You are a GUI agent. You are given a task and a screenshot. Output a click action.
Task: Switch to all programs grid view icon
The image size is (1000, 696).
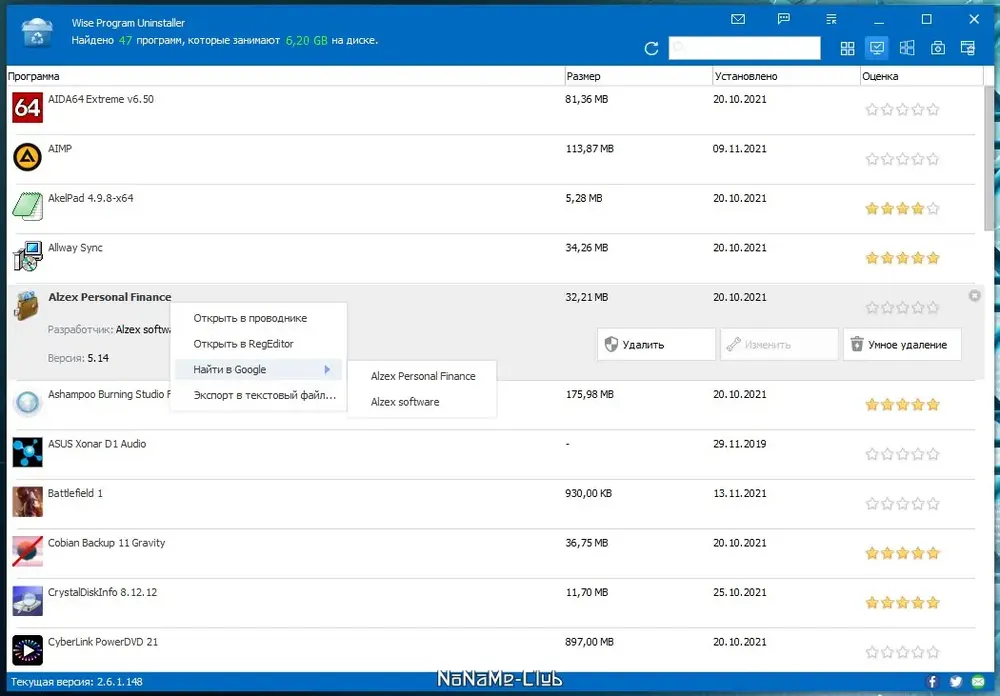(x=848, y=48)
